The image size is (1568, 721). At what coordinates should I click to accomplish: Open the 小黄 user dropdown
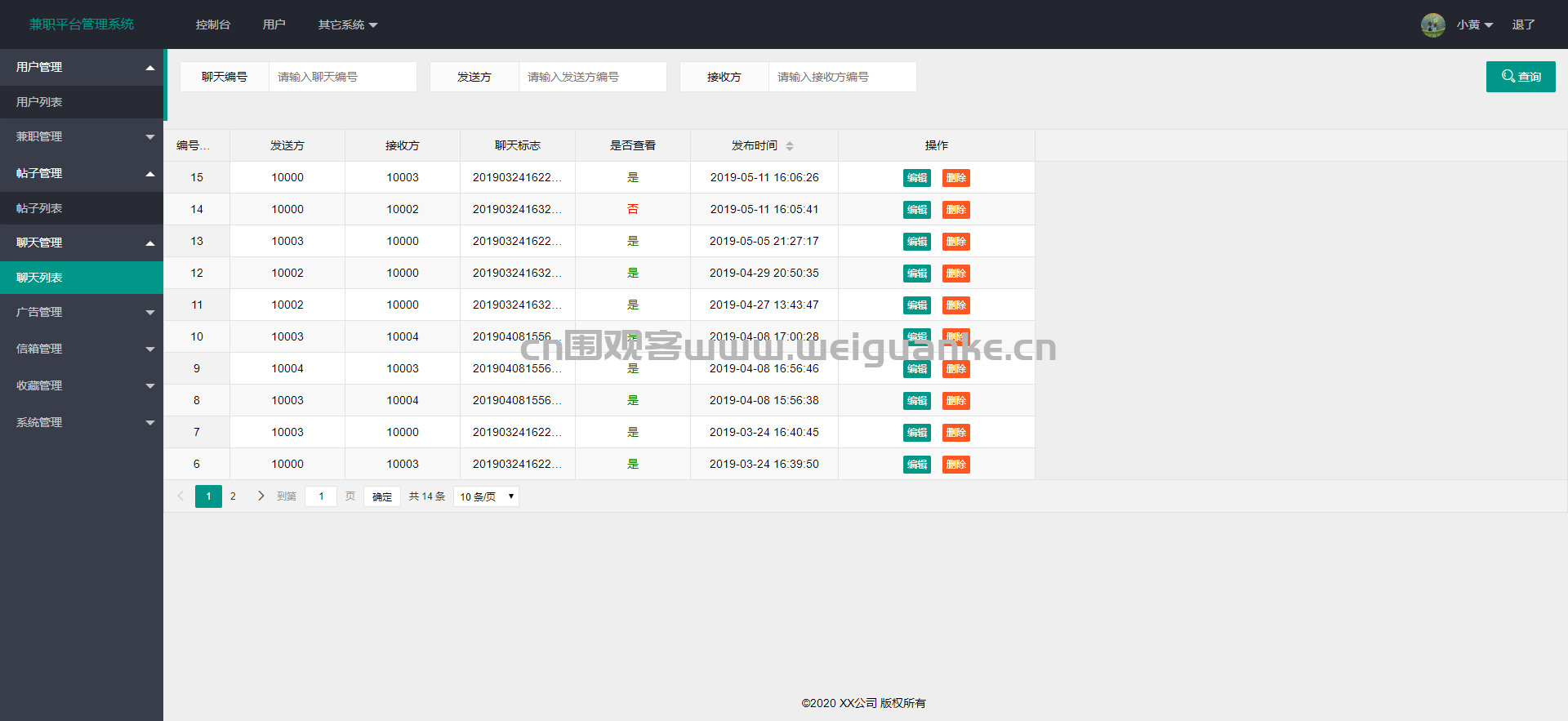1475,24
